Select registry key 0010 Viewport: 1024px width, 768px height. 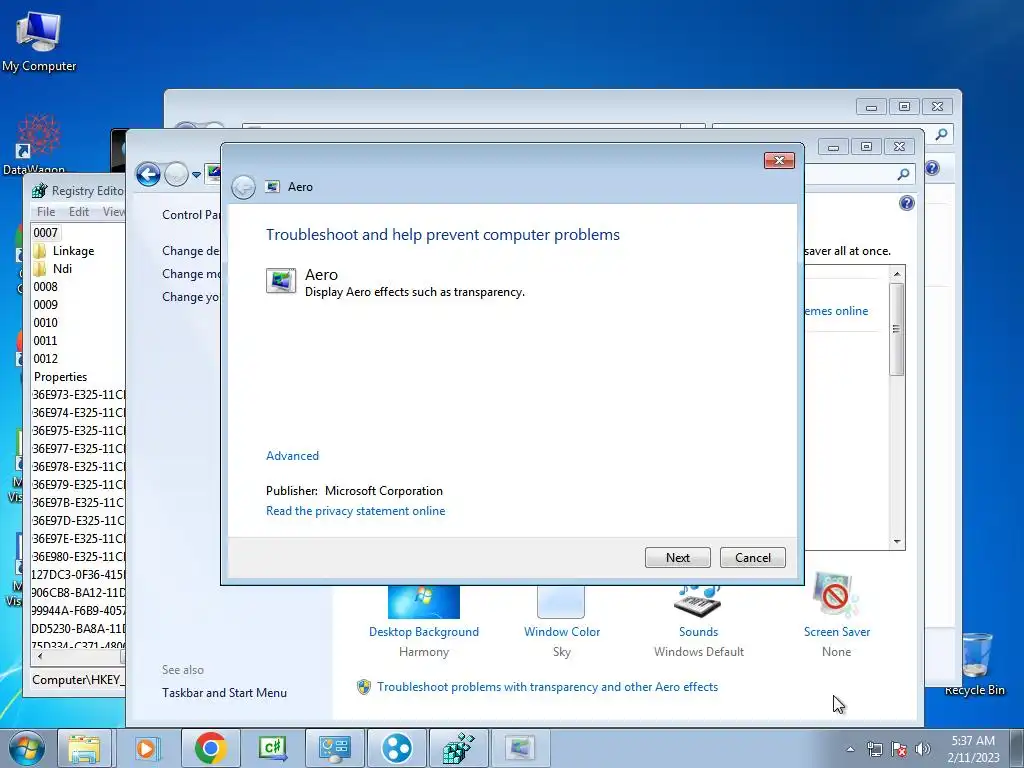45,323
